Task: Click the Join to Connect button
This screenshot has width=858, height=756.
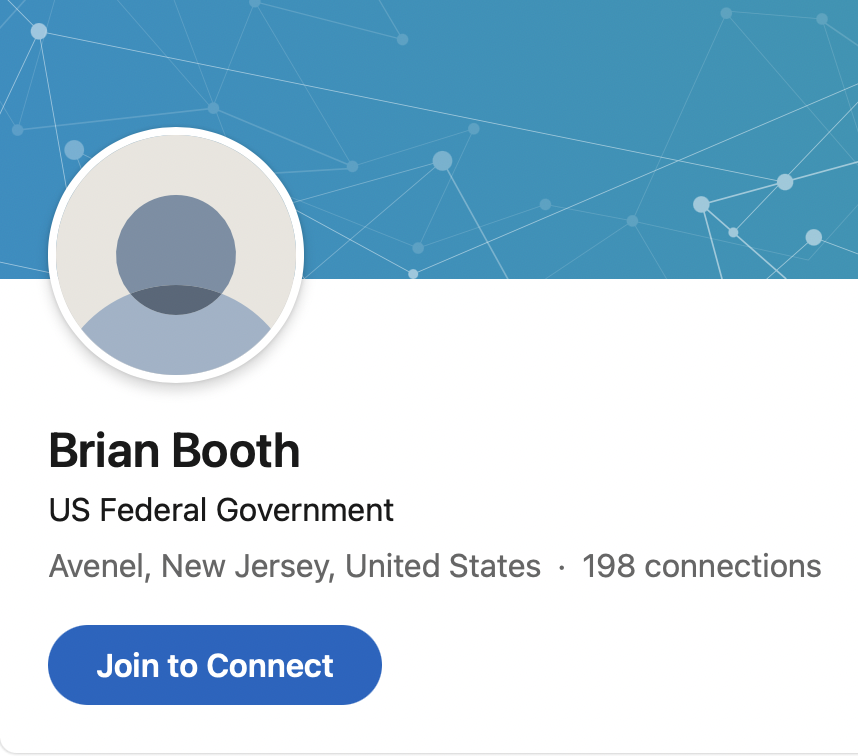Action: pos(214,665)
